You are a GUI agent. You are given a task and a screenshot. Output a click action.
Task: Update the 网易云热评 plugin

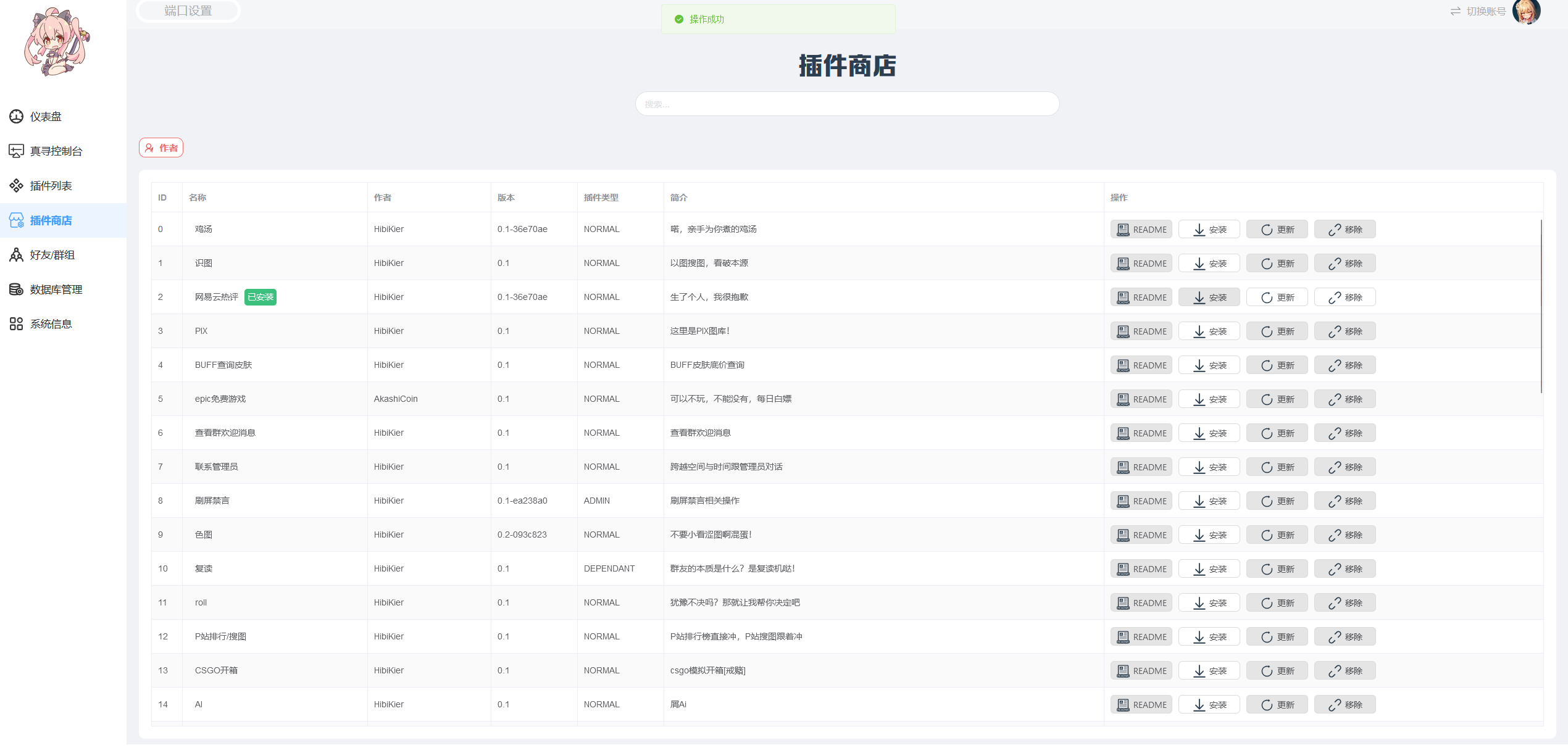point(1277,297)
